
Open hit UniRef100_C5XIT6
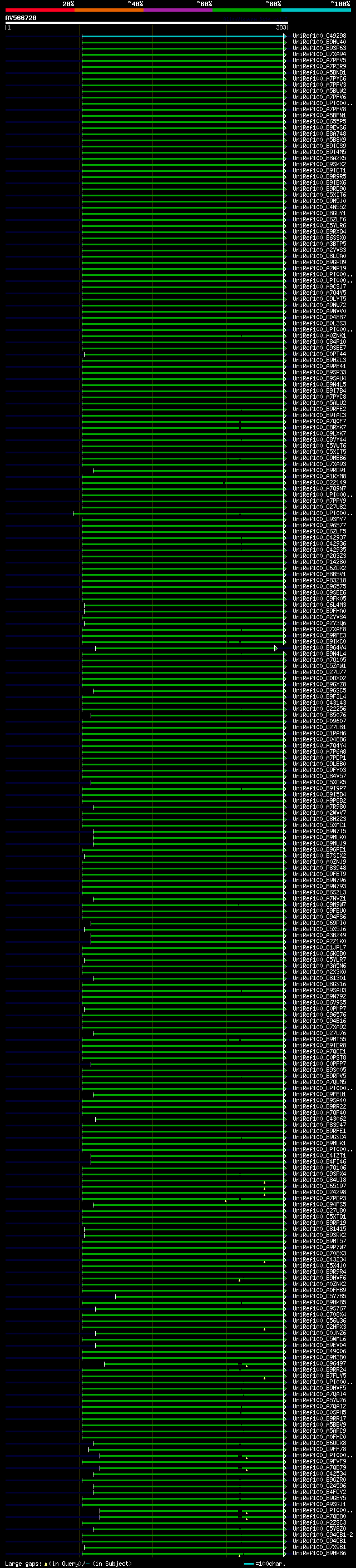pos(319,195)
